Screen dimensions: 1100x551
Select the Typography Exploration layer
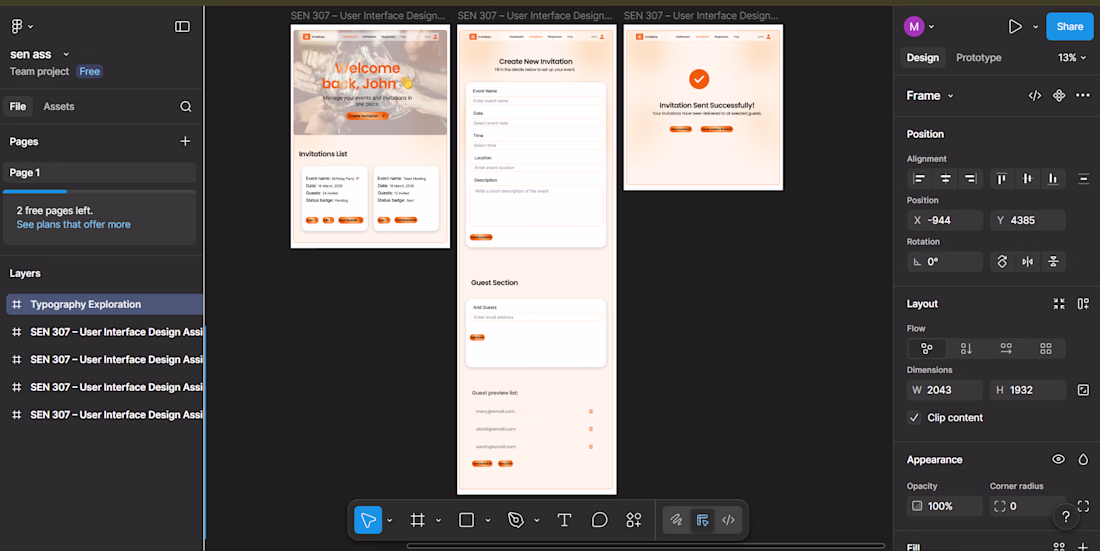[x=105, y=304]
